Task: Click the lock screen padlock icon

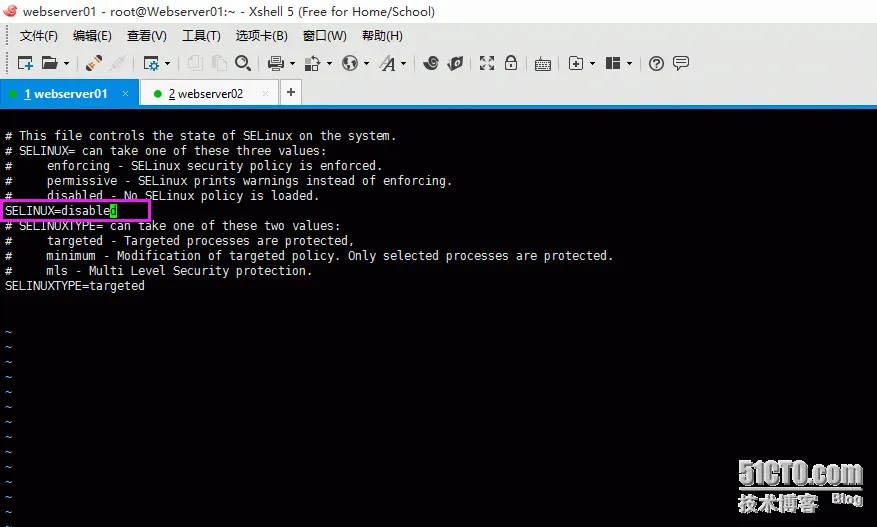Action: [511, 63]
